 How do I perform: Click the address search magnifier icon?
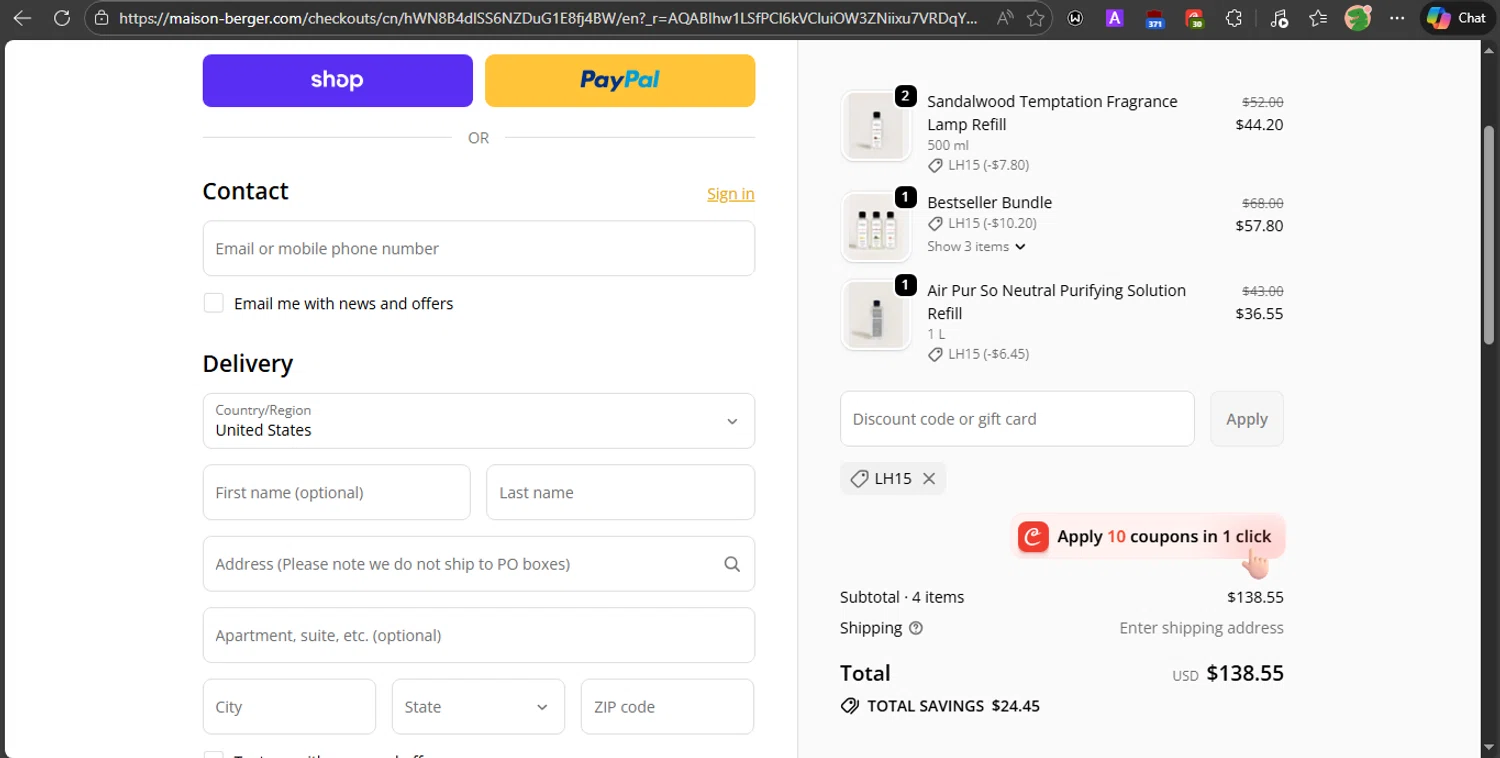(x=732, y=564)
